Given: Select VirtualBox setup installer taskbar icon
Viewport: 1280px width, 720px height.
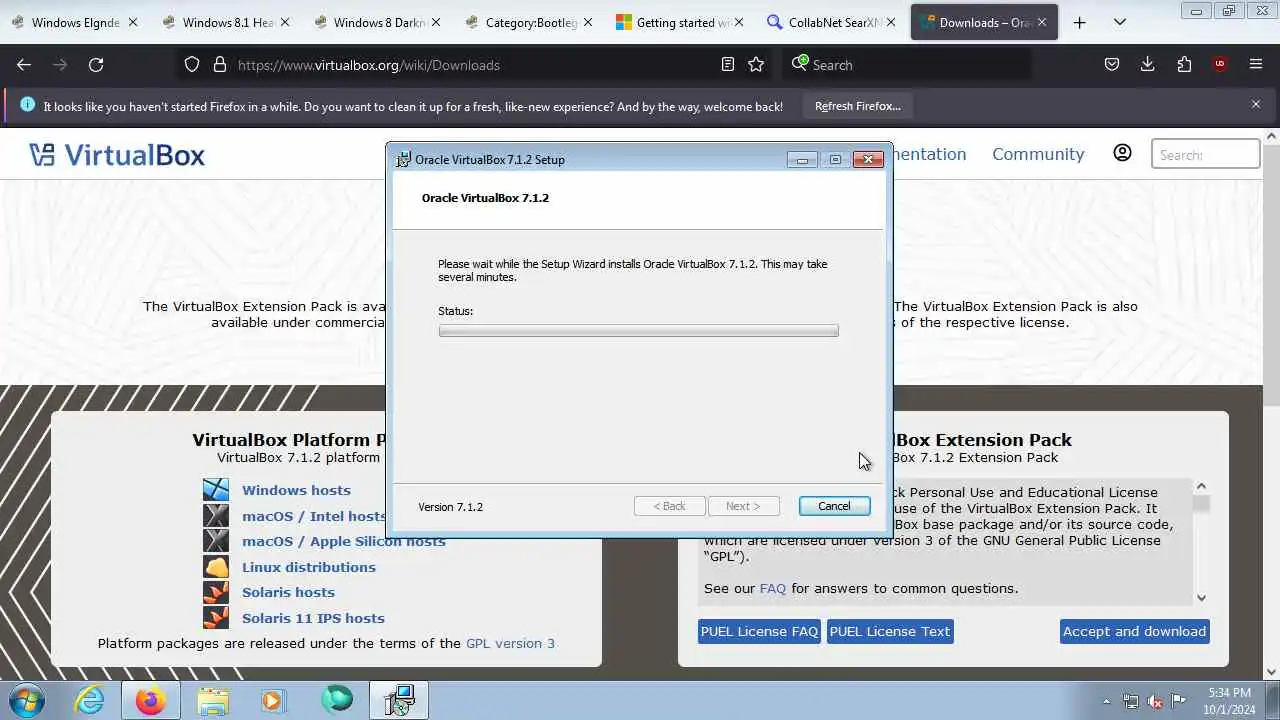Looking at the screenshot, I should pos(399,700).
